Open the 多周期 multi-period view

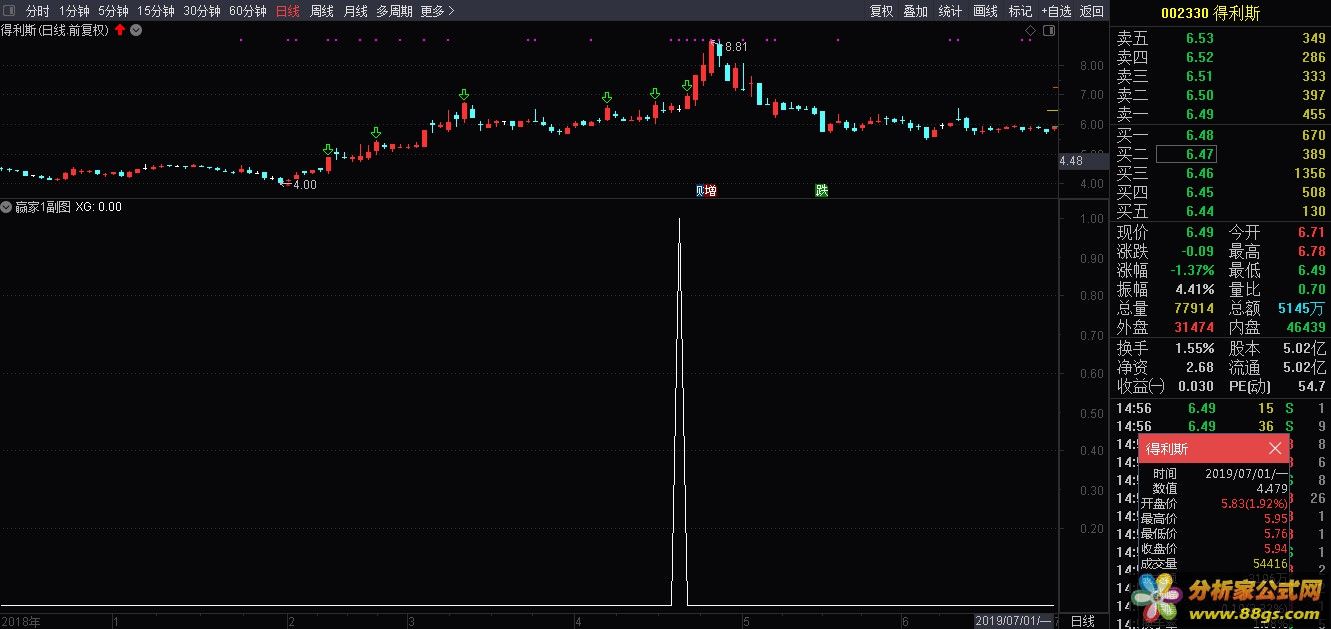[x=394, y=11]
